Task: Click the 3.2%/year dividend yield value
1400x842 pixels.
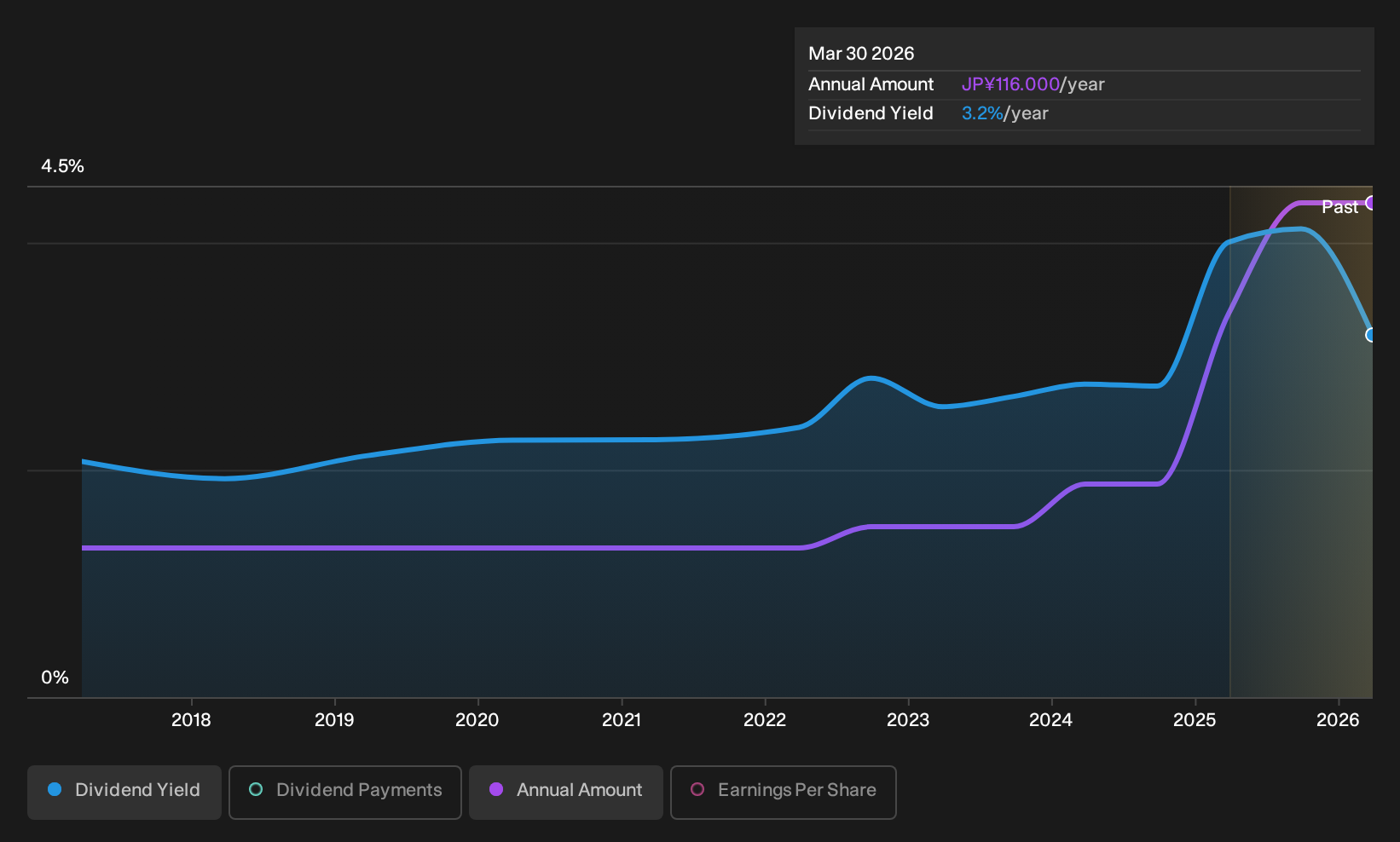Action: click(x=1005, y=113)
